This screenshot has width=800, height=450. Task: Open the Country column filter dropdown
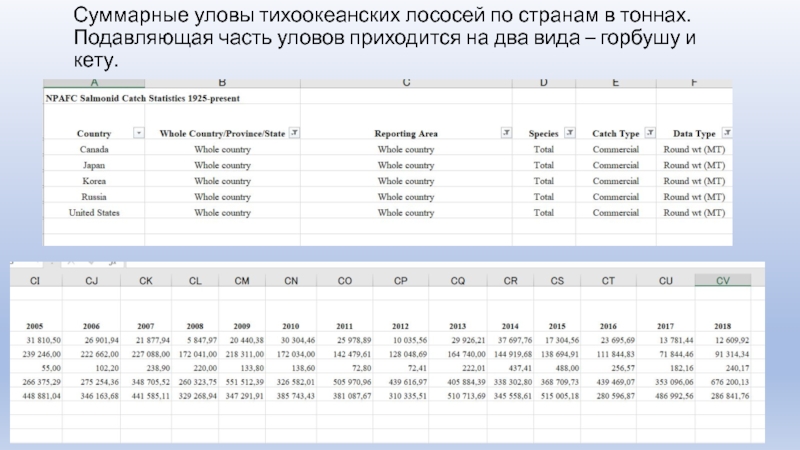click(x=139, y=133)
